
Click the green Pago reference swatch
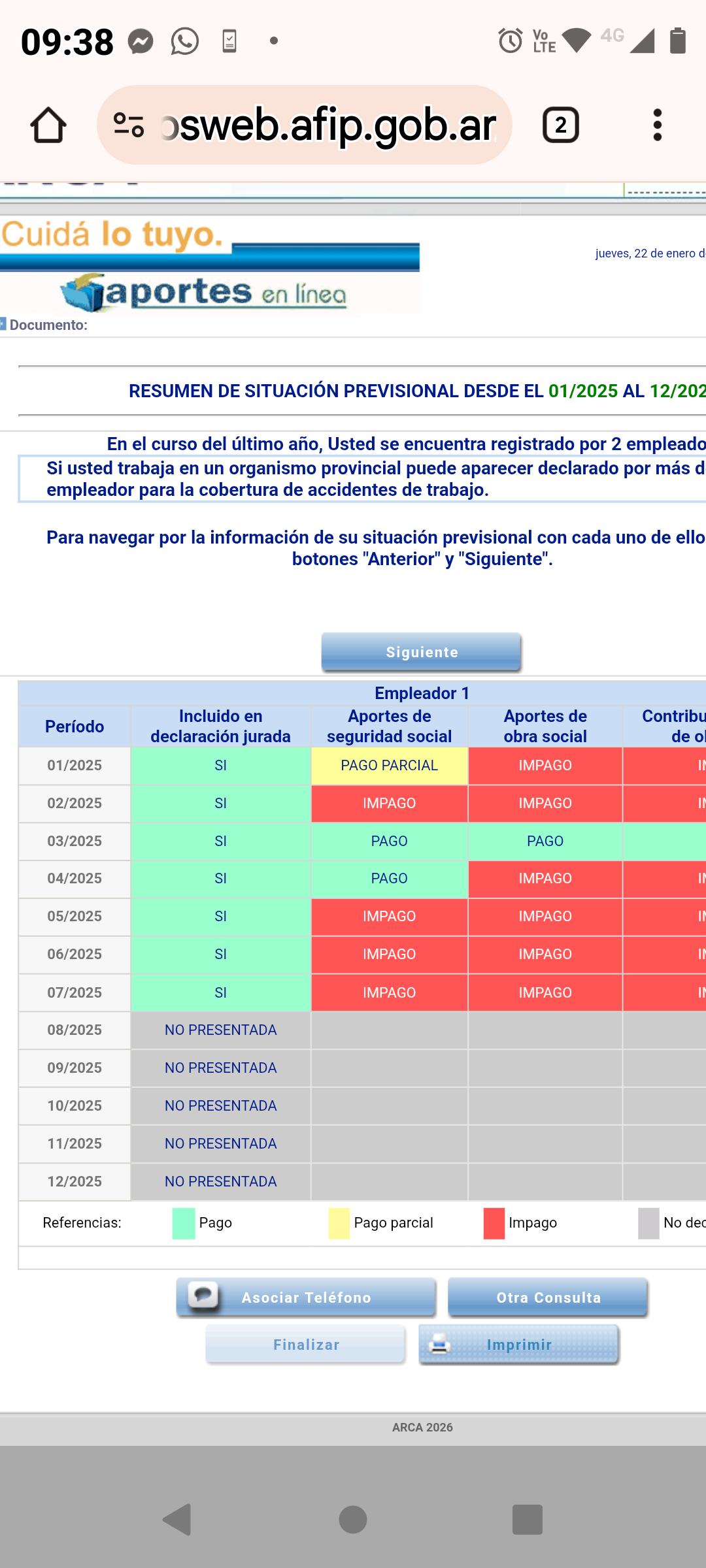click(184, 1223)
